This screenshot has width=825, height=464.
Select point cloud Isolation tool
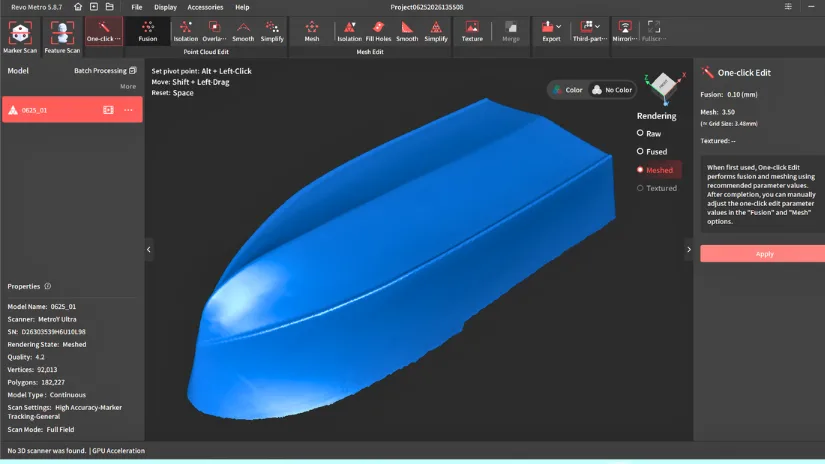(186, 32)
